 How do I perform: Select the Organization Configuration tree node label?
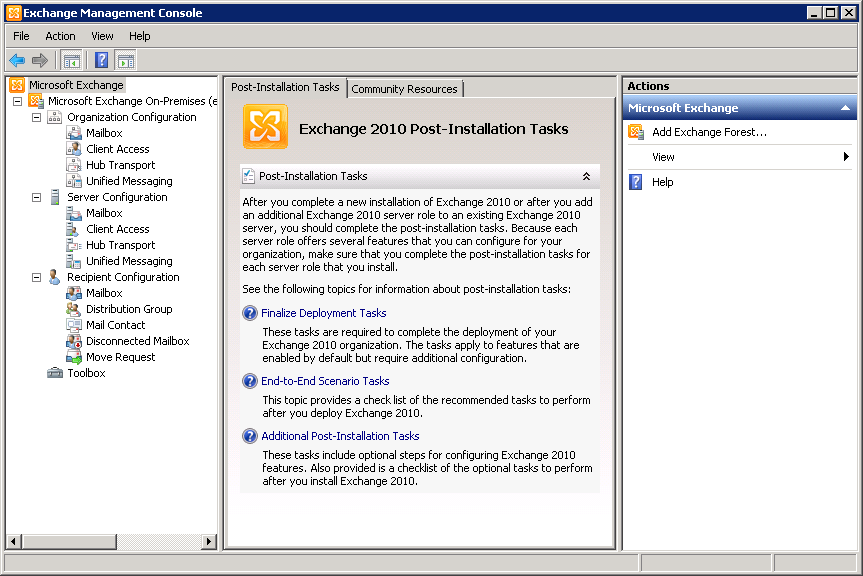coord(132,117)
